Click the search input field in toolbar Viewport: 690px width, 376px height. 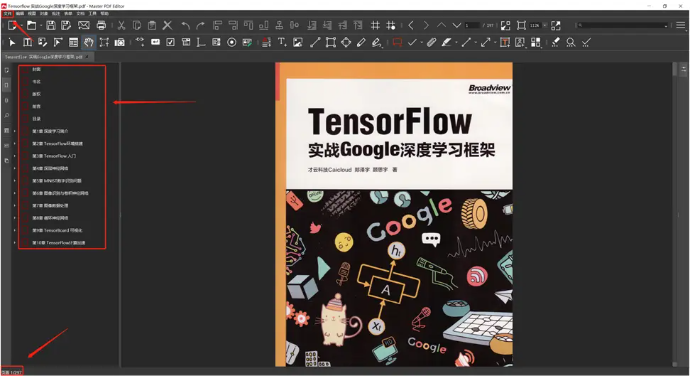point(621,26)
